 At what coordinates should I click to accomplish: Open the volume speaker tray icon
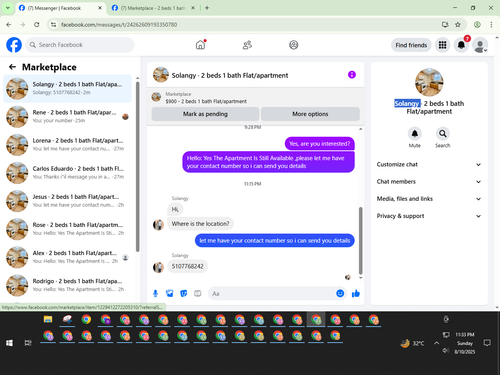[x=446, y=350]
